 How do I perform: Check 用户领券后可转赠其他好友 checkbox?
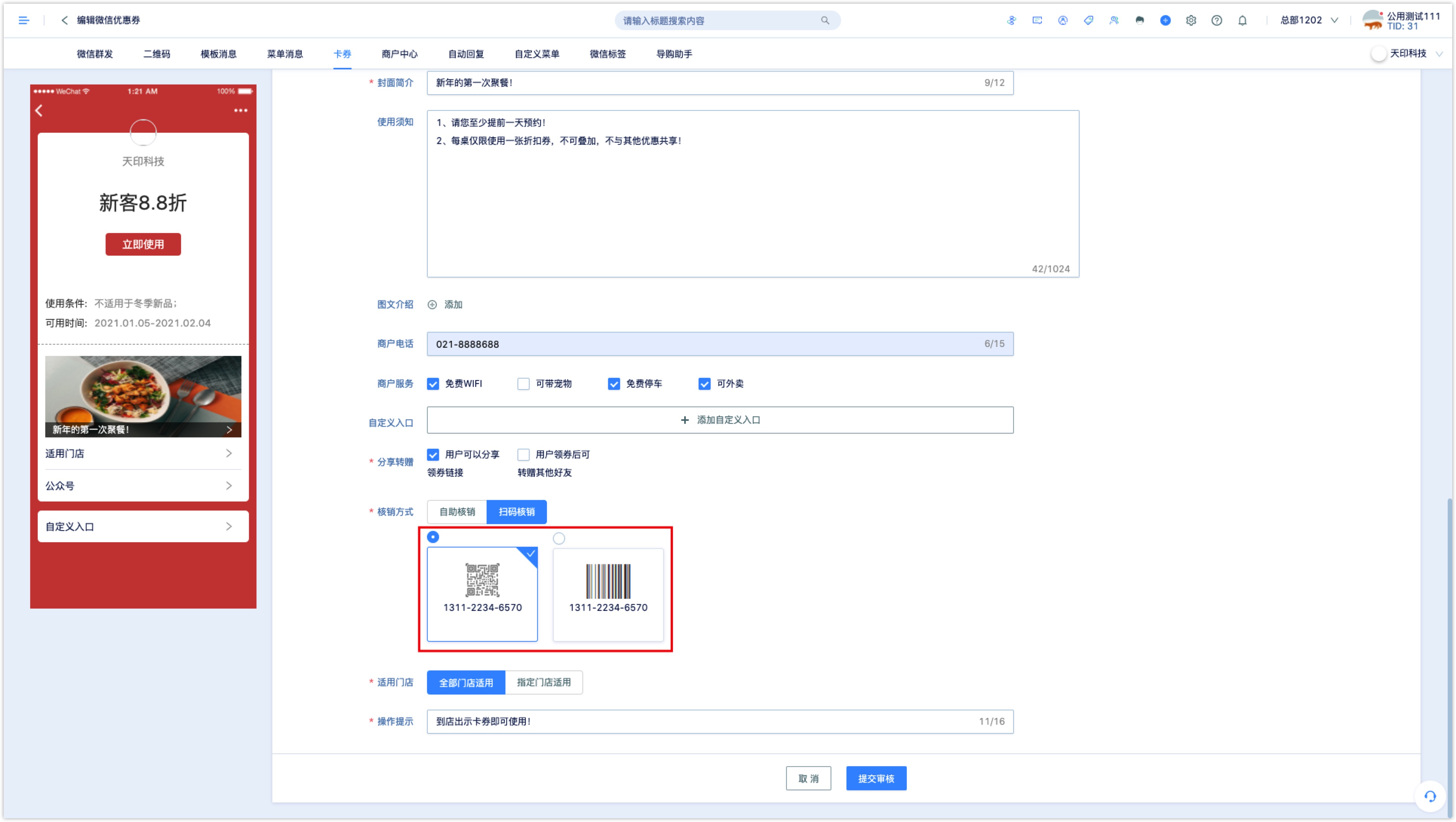524,454
